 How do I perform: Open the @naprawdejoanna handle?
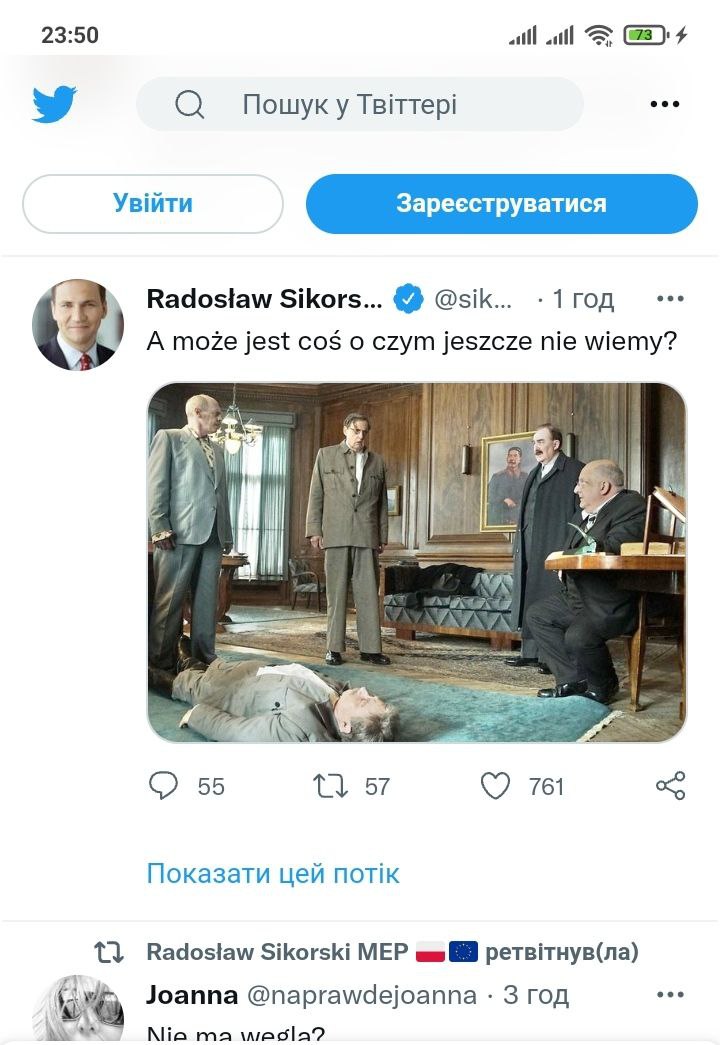pos(362,995)
